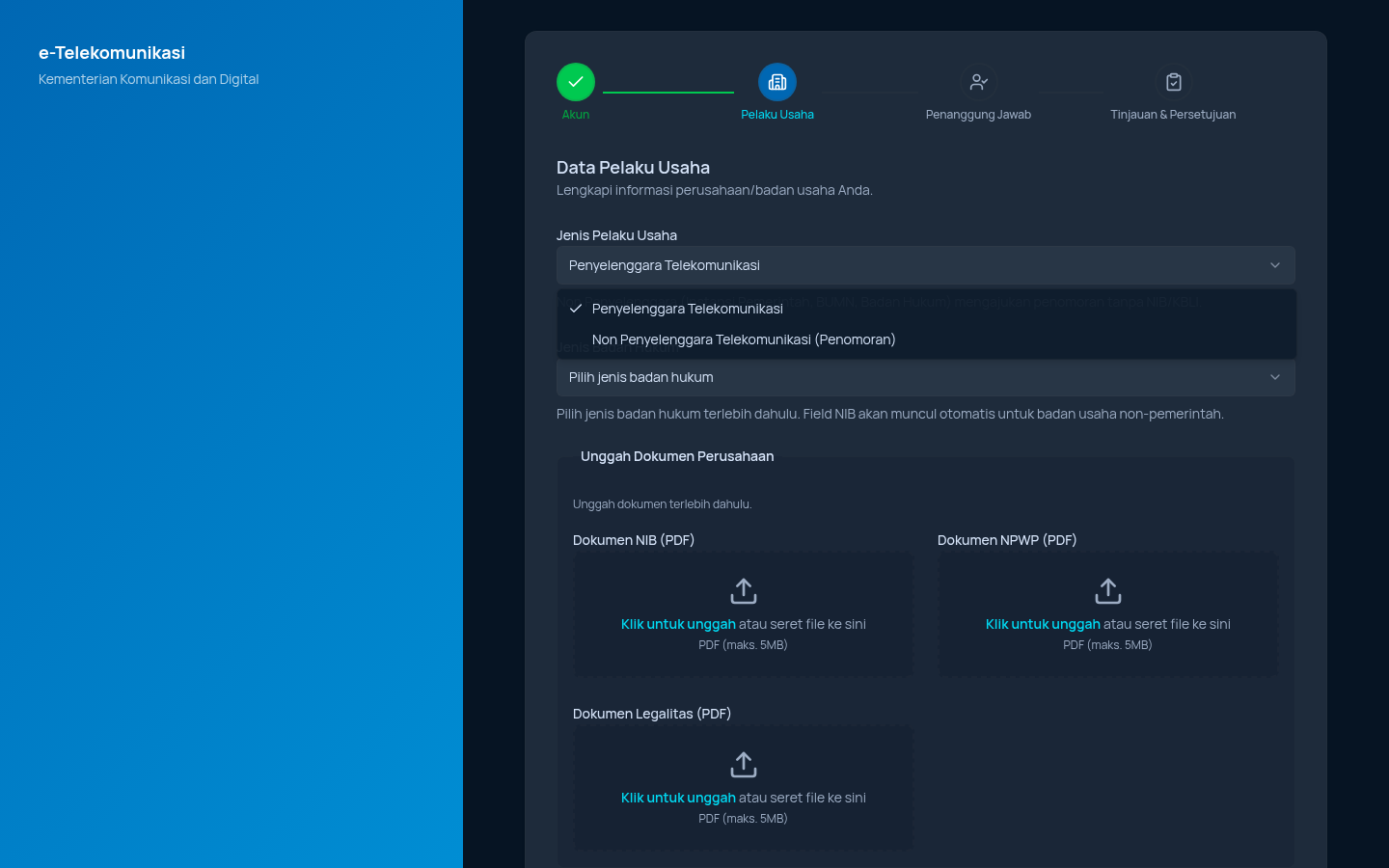This screenshot has height=868, width=1389.
Task: Click upload icon under Dokumen NPWP
Action: pos(1108,590)
